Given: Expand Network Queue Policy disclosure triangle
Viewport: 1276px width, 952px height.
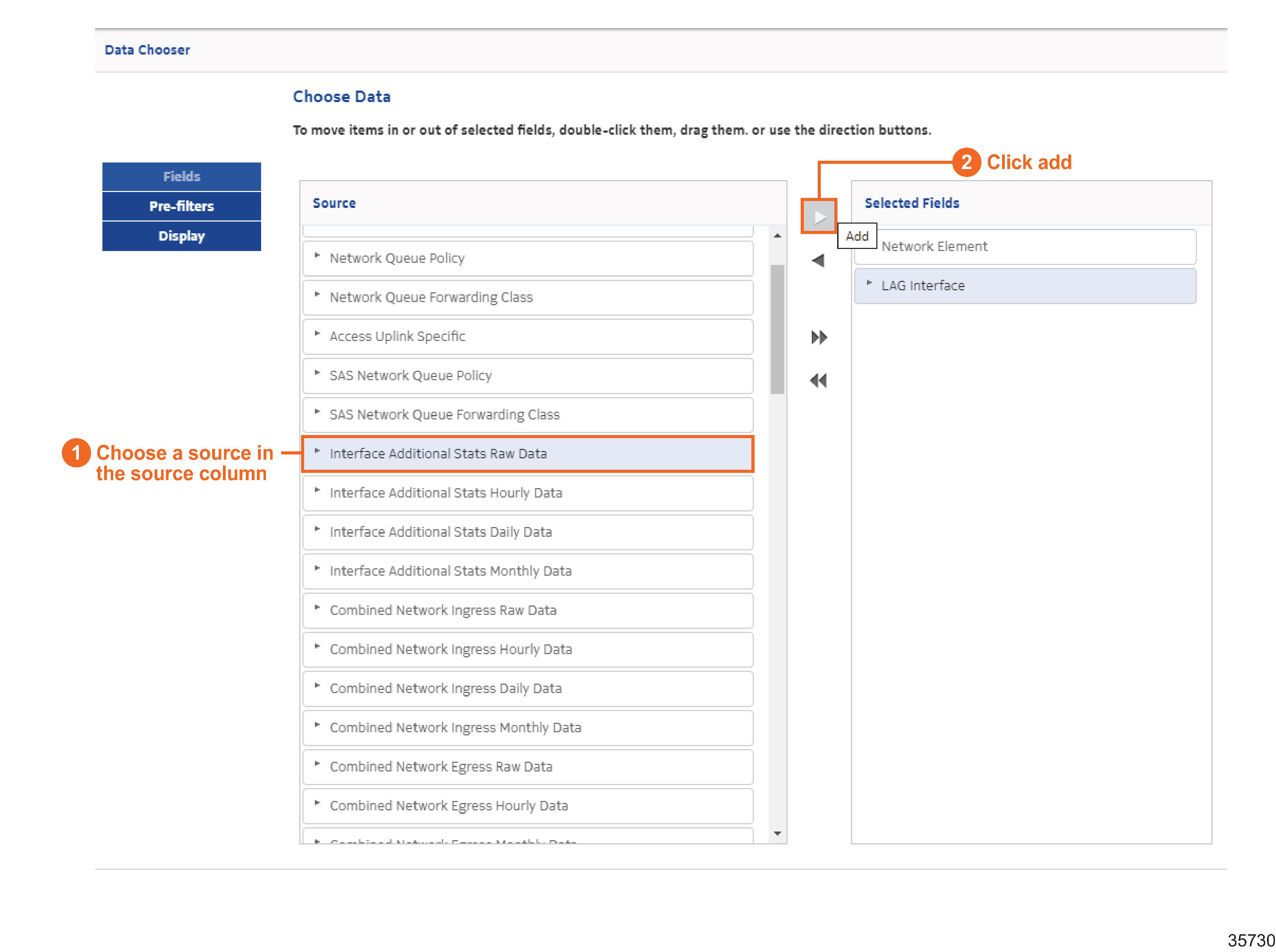Looking at the screenshot, I should pyautogui.click(x=317, y=255).
